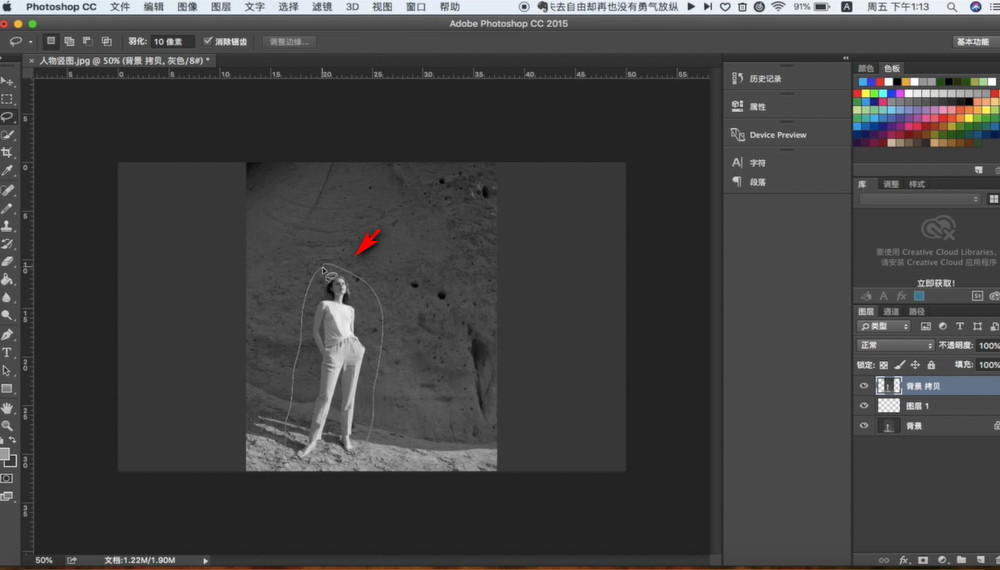Open the Character panel
This screenshot has height=570, width=1000.
749,163
